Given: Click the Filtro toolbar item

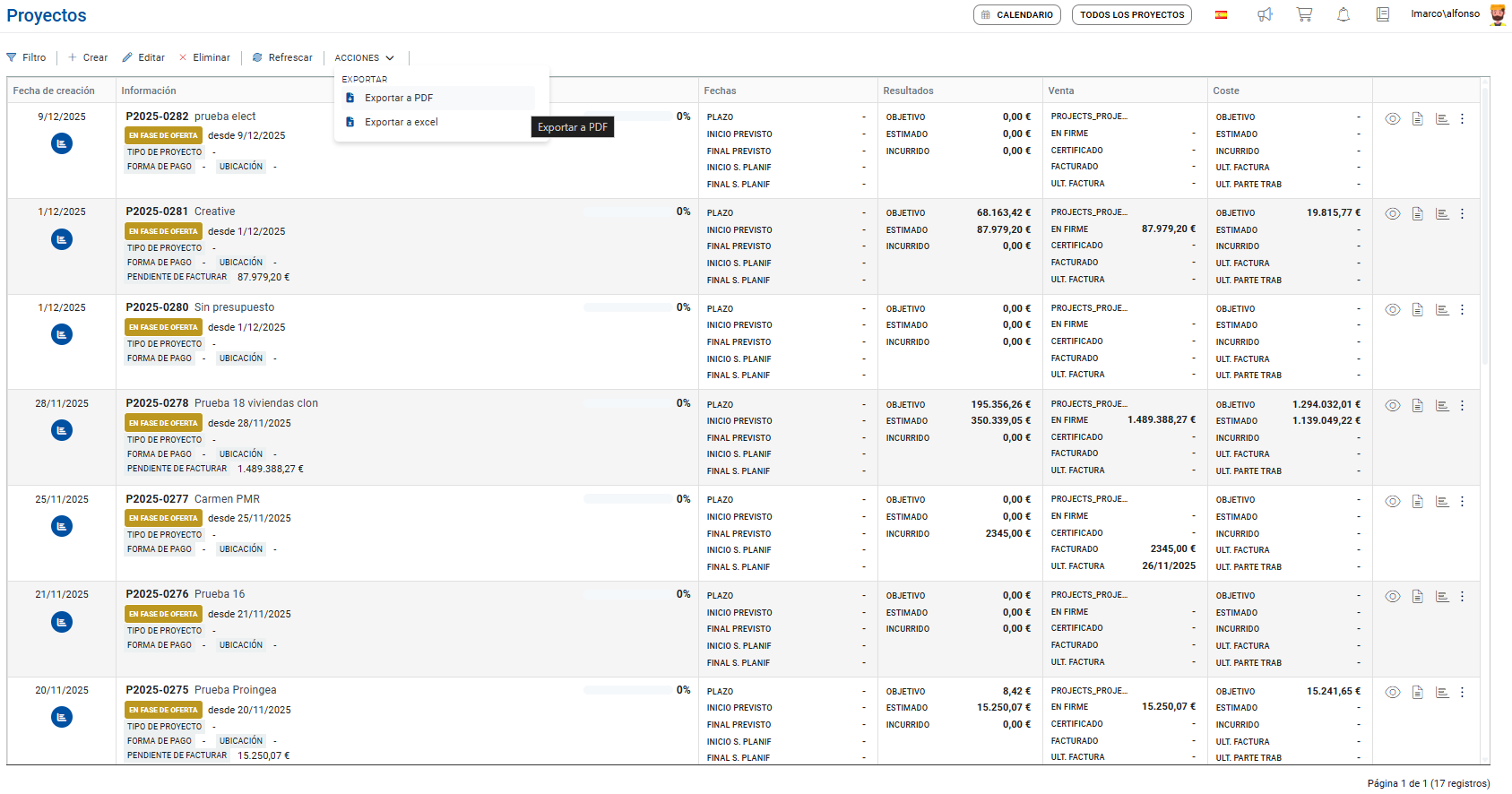Looking at the screenshot, I should tap(26, 57).
